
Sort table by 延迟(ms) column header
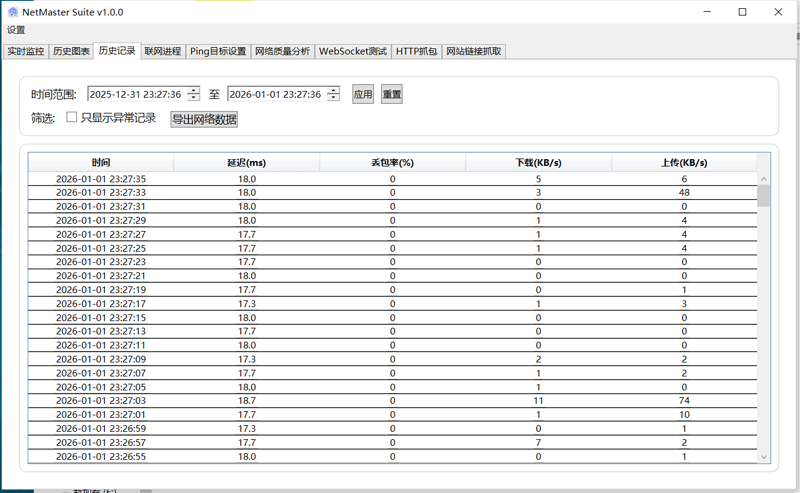(x=246, y=162)
